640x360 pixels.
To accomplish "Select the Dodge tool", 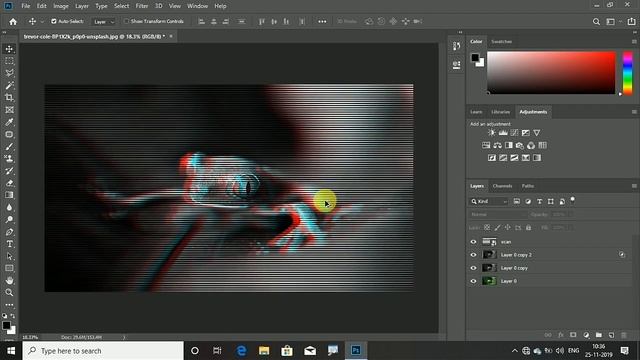I will pyautogui.click(x=9, y=220).
